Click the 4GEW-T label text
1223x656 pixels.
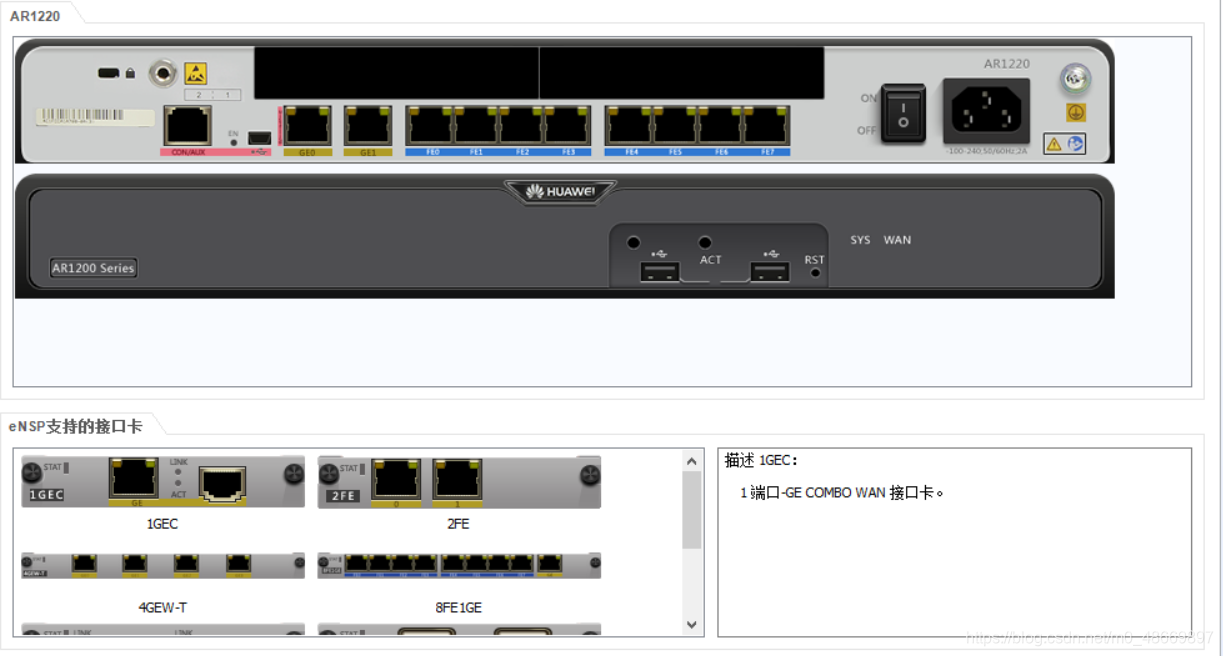[162, 607]
